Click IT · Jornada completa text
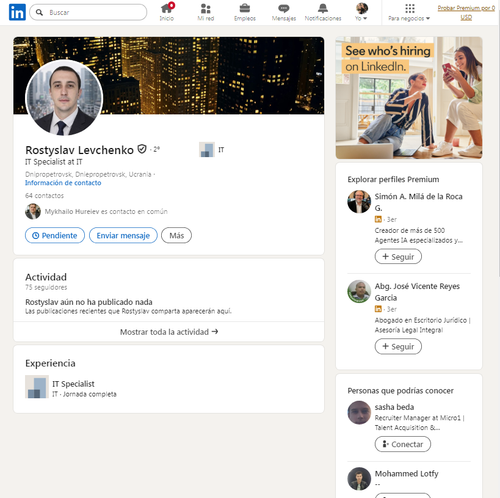500x498 pixels. point(84,394)
